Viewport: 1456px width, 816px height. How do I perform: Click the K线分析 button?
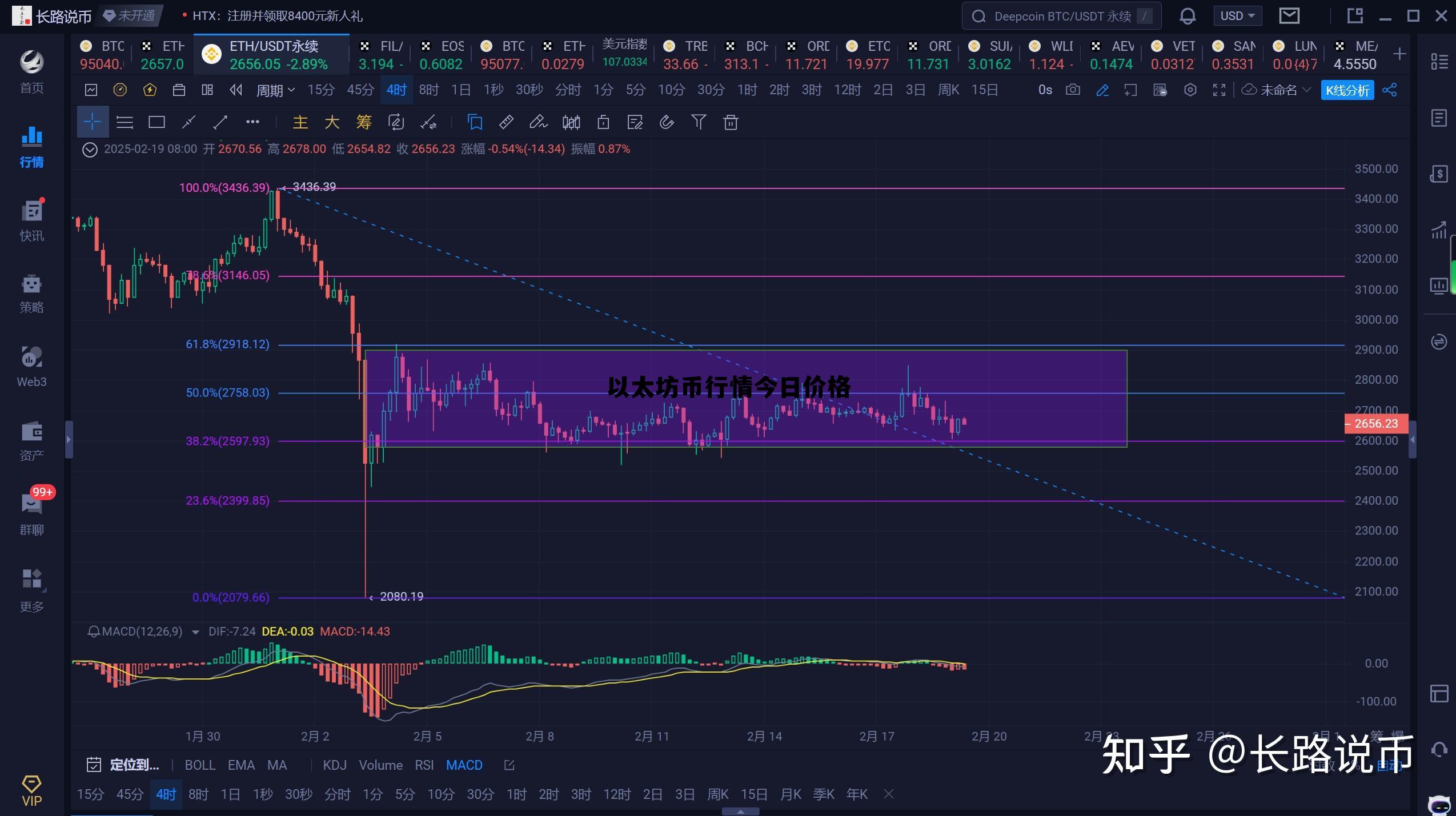pos(1346,90)
